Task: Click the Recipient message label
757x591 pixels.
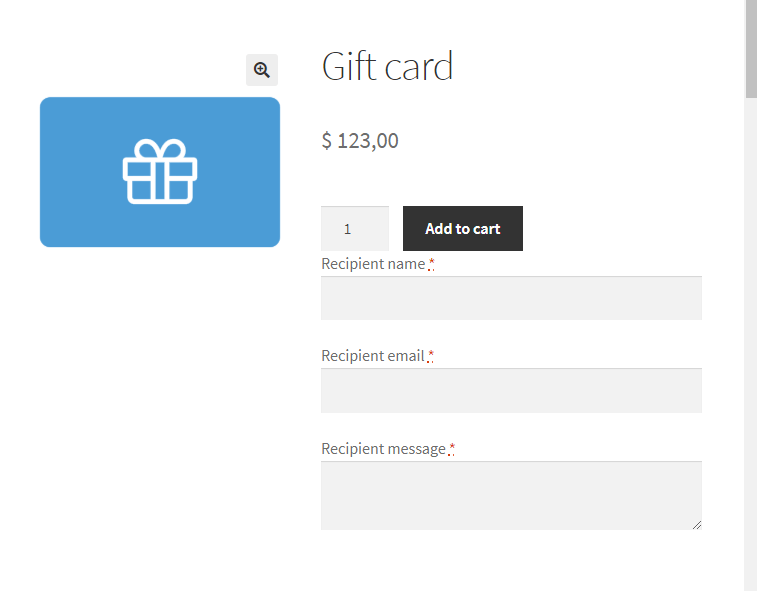Action: point(383,449)
